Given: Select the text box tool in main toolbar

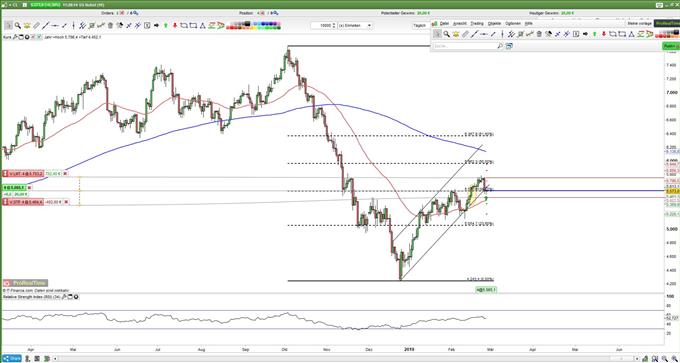Looking at the screenshot, I should coord(147,25).
